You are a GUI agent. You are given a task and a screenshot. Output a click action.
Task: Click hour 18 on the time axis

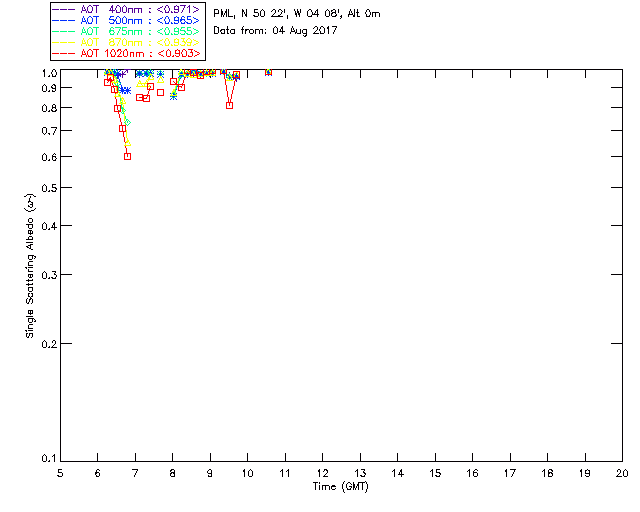coord(548,473)
